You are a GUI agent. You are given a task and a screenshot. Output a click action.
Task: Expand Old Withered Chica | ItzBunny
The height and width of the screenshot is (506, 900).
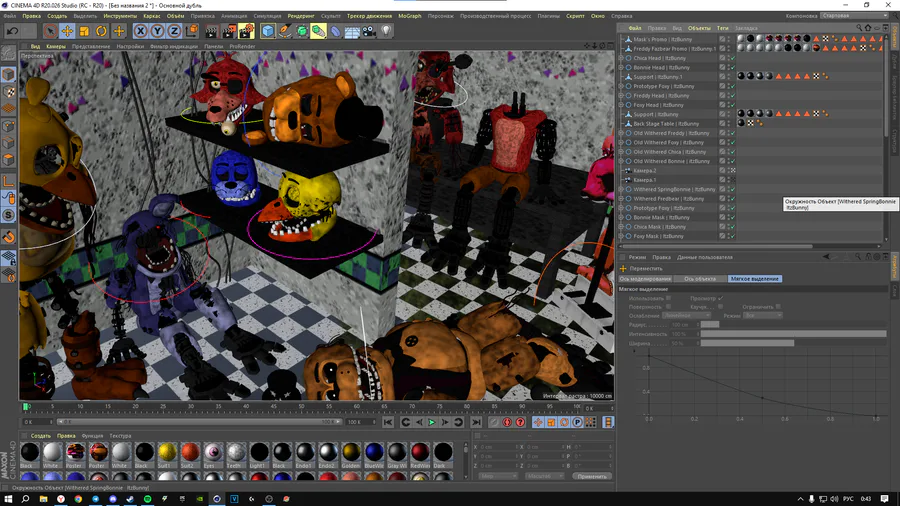click(620, 152)
